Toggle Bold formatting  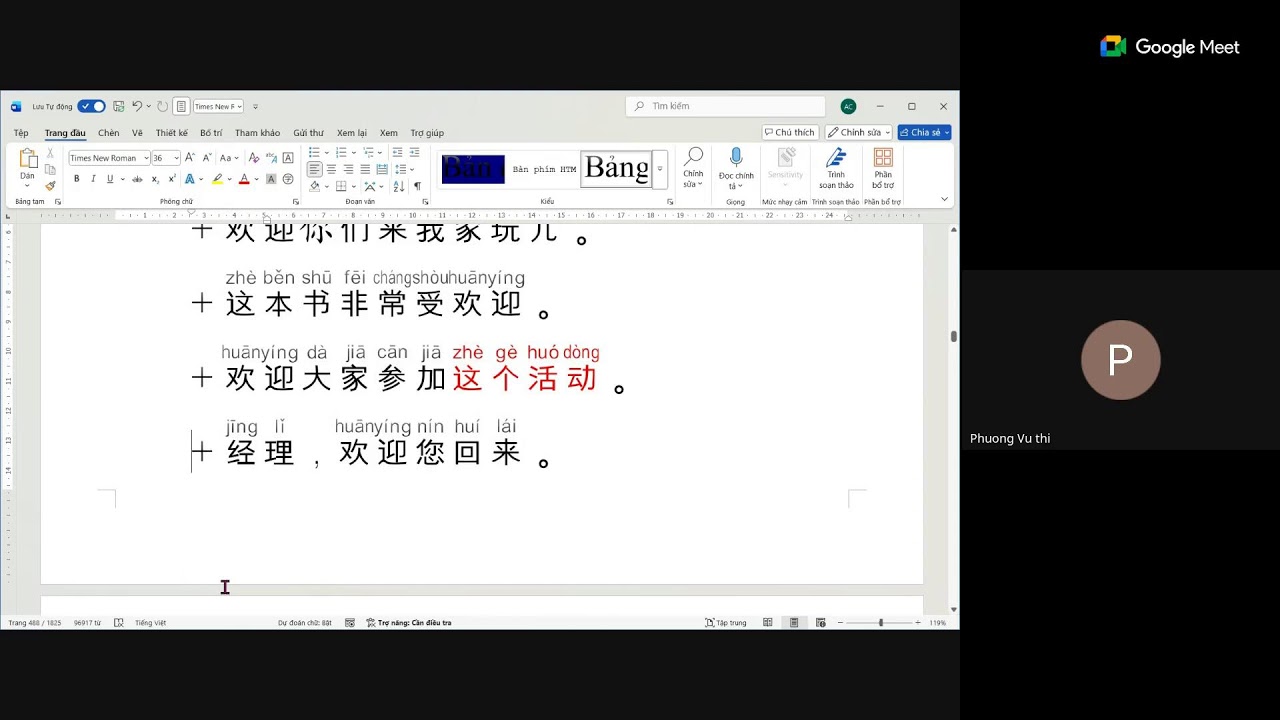[x=77, y=179]
